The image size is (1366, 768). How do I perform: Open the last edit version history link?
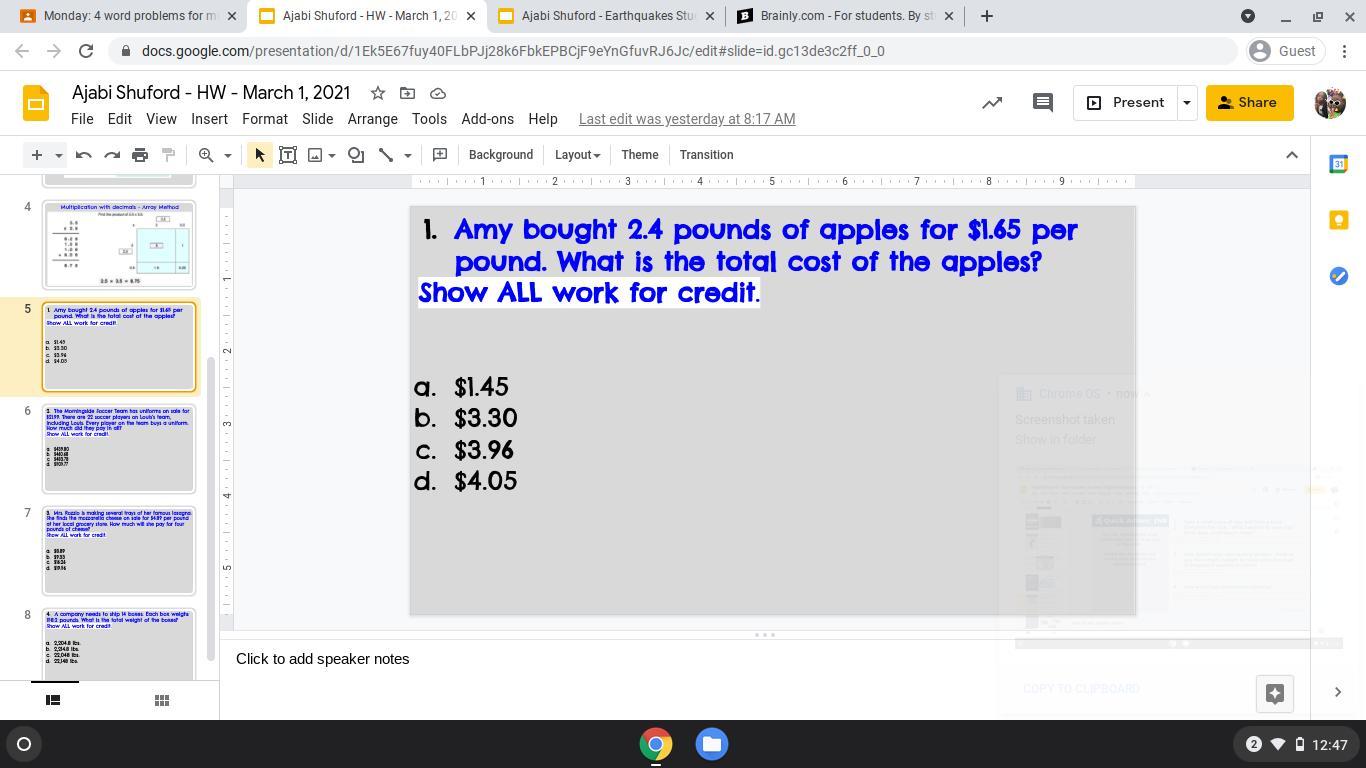point(687,119)
